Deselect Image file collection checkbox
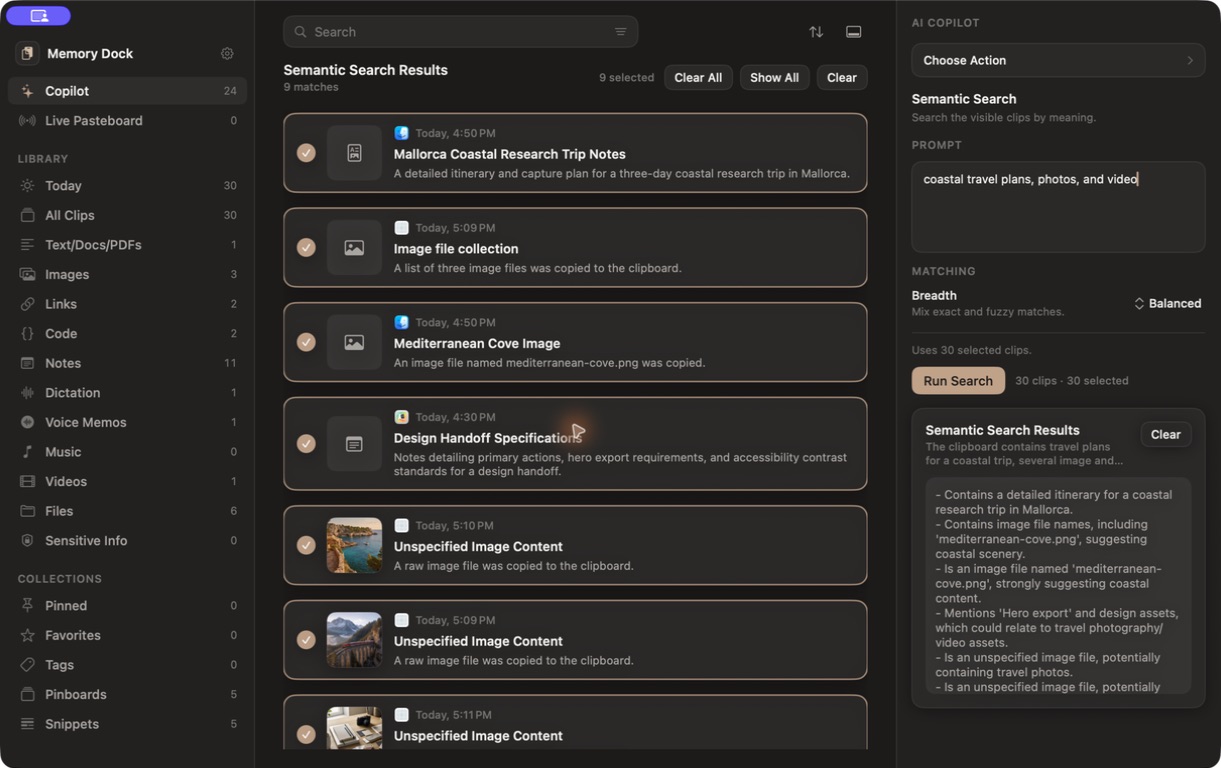Image resolution: width=1221 pixels, height=768 pixels. click(306, 248)
